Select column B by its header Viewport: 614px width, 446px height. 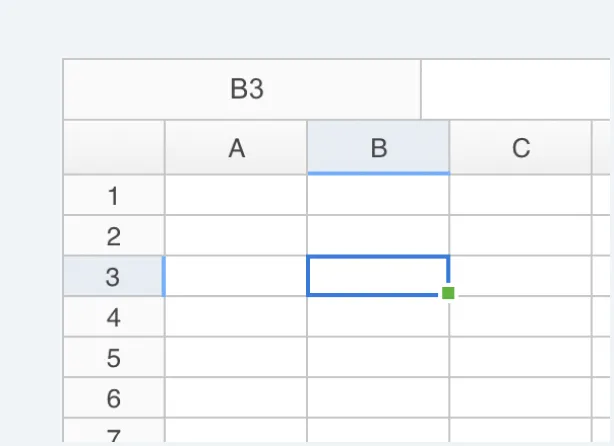(x=378, y=148)
